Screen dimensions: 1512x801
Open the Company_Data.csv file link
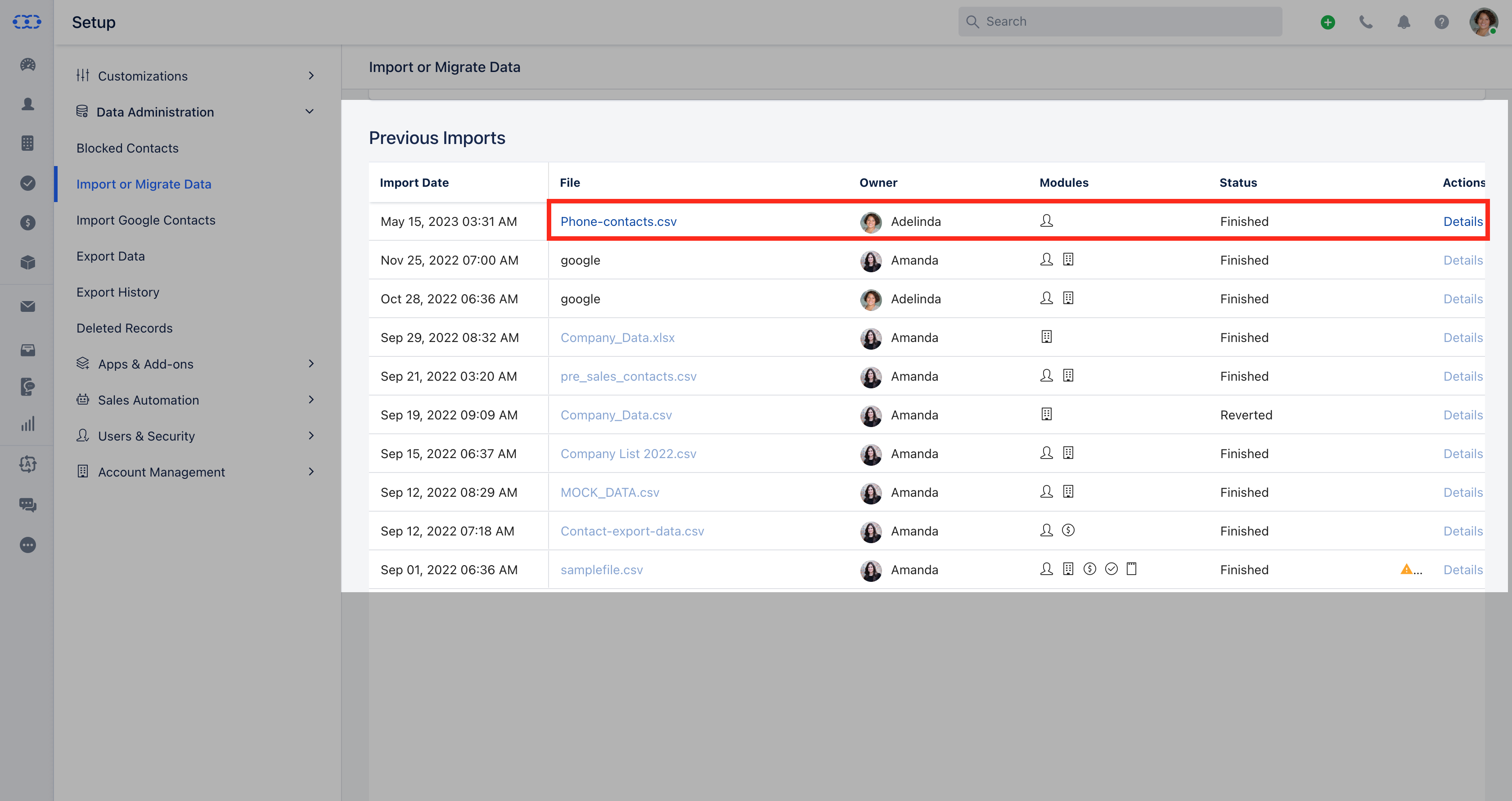coord(616,415)
